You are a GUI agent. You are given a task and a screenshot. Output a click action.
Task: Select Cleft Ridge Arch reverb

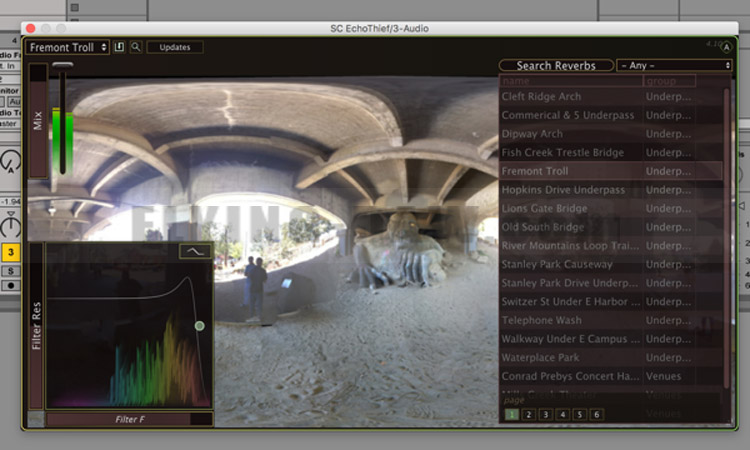tap(611, 97)
